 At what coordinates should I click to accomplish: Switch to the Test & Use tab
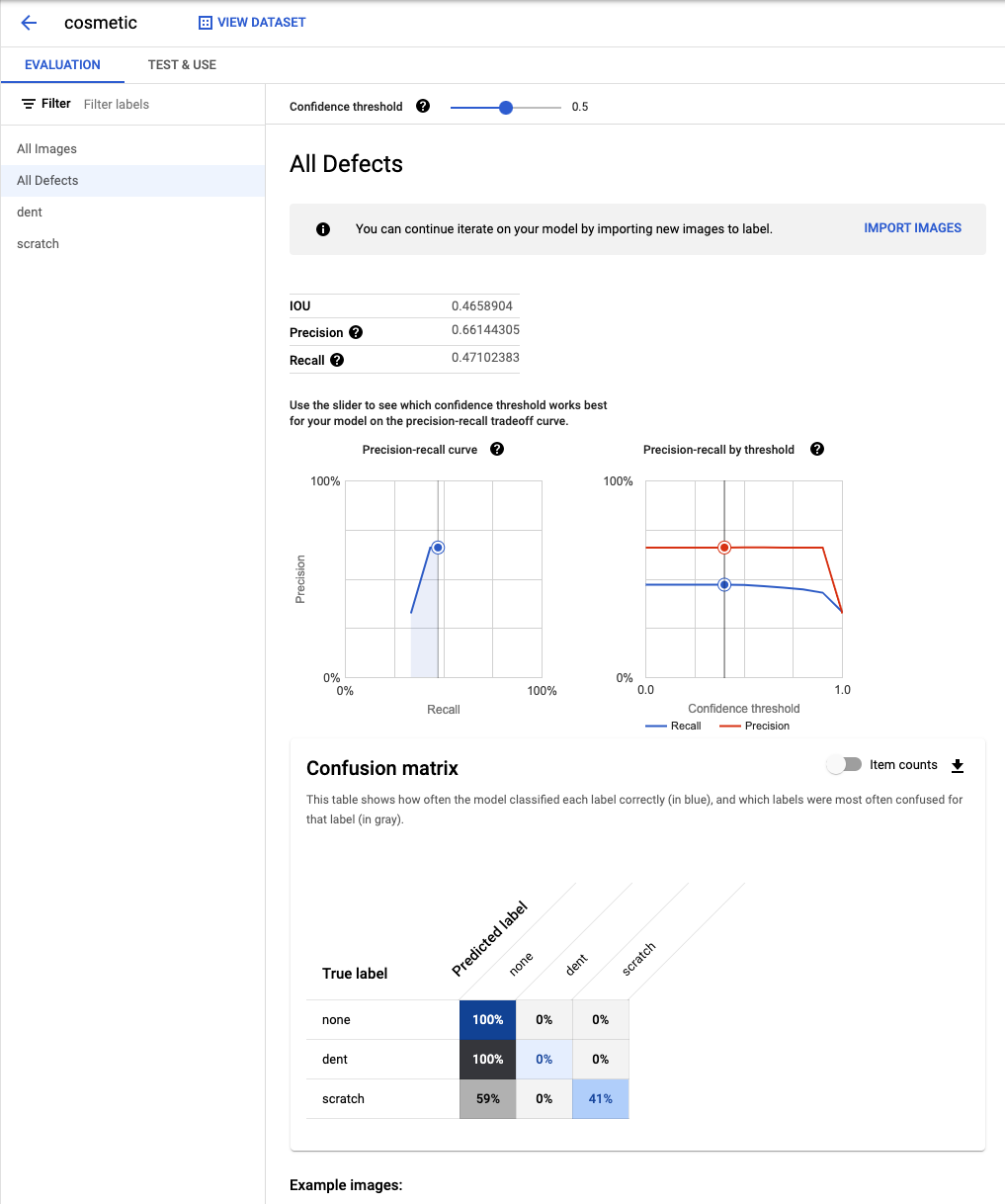pos(182,65)
